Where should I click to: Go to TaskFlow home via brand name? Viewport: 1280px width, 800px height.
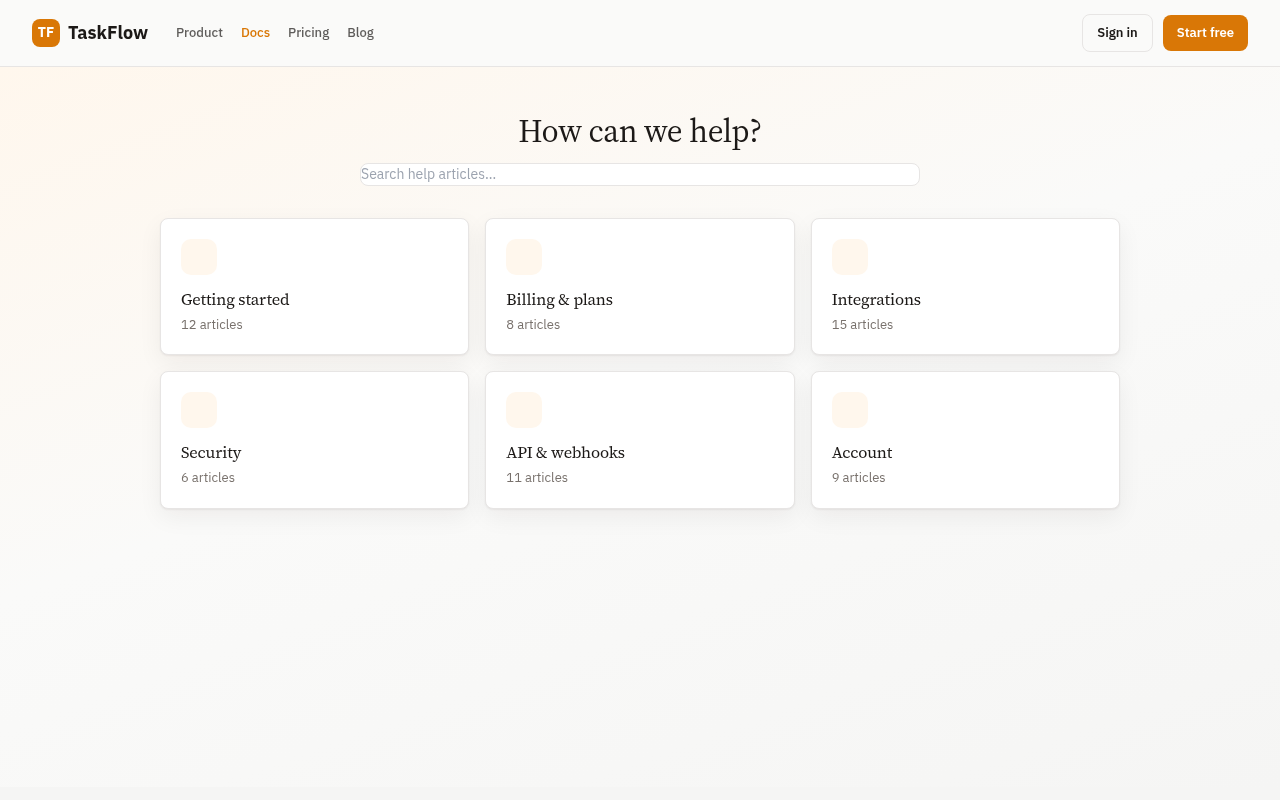[x=108, y=33]
